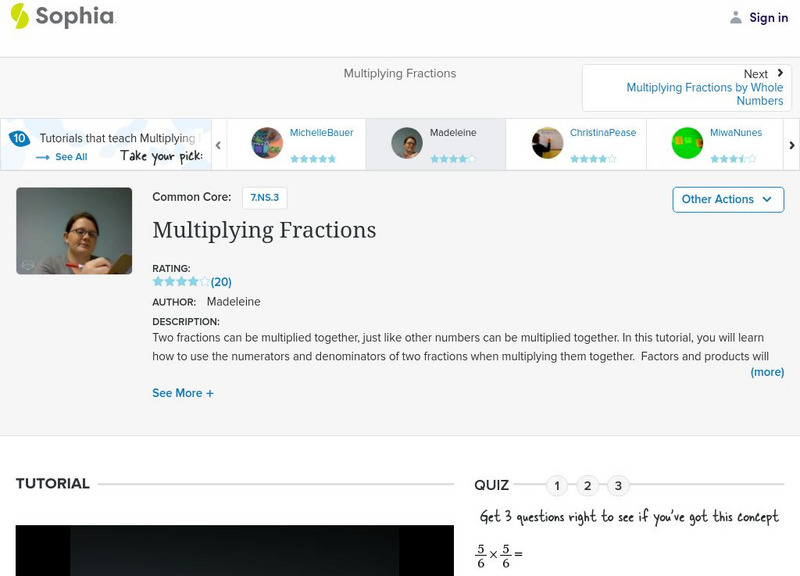Expand description with See More +

(183, 393)
